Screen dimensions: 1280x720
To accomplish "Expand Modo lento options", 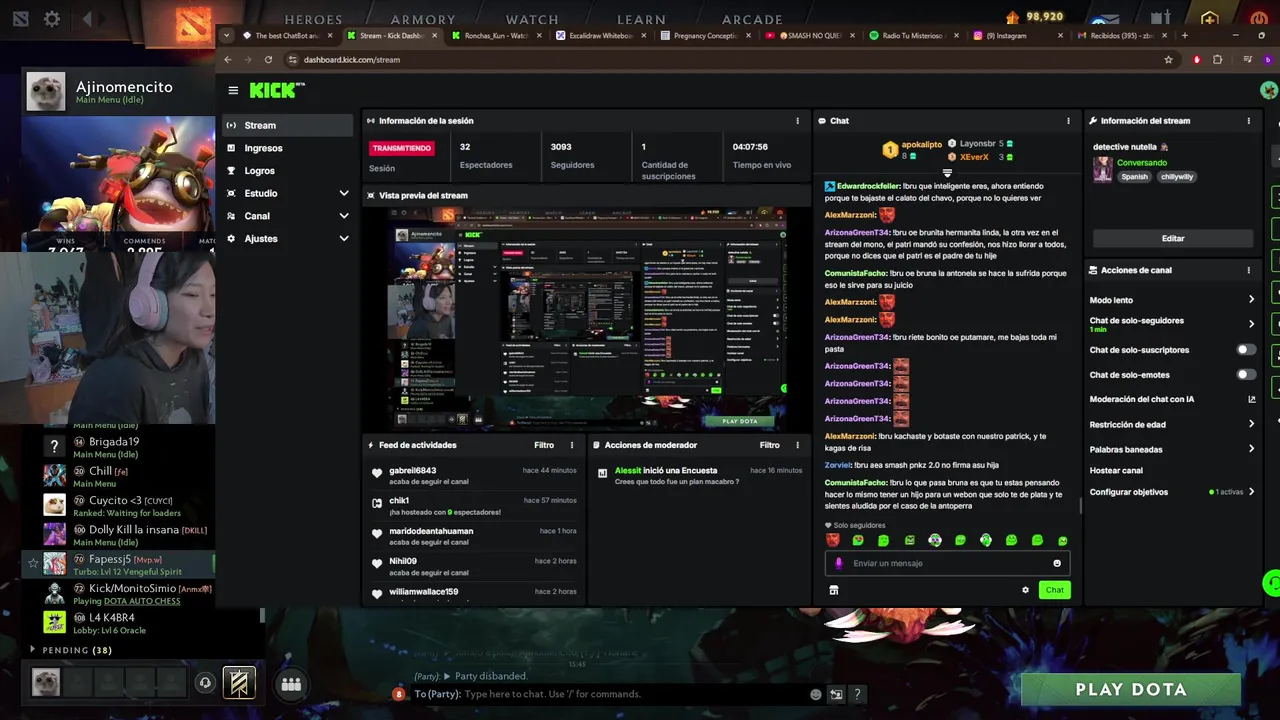I will tap(1251, 300).
